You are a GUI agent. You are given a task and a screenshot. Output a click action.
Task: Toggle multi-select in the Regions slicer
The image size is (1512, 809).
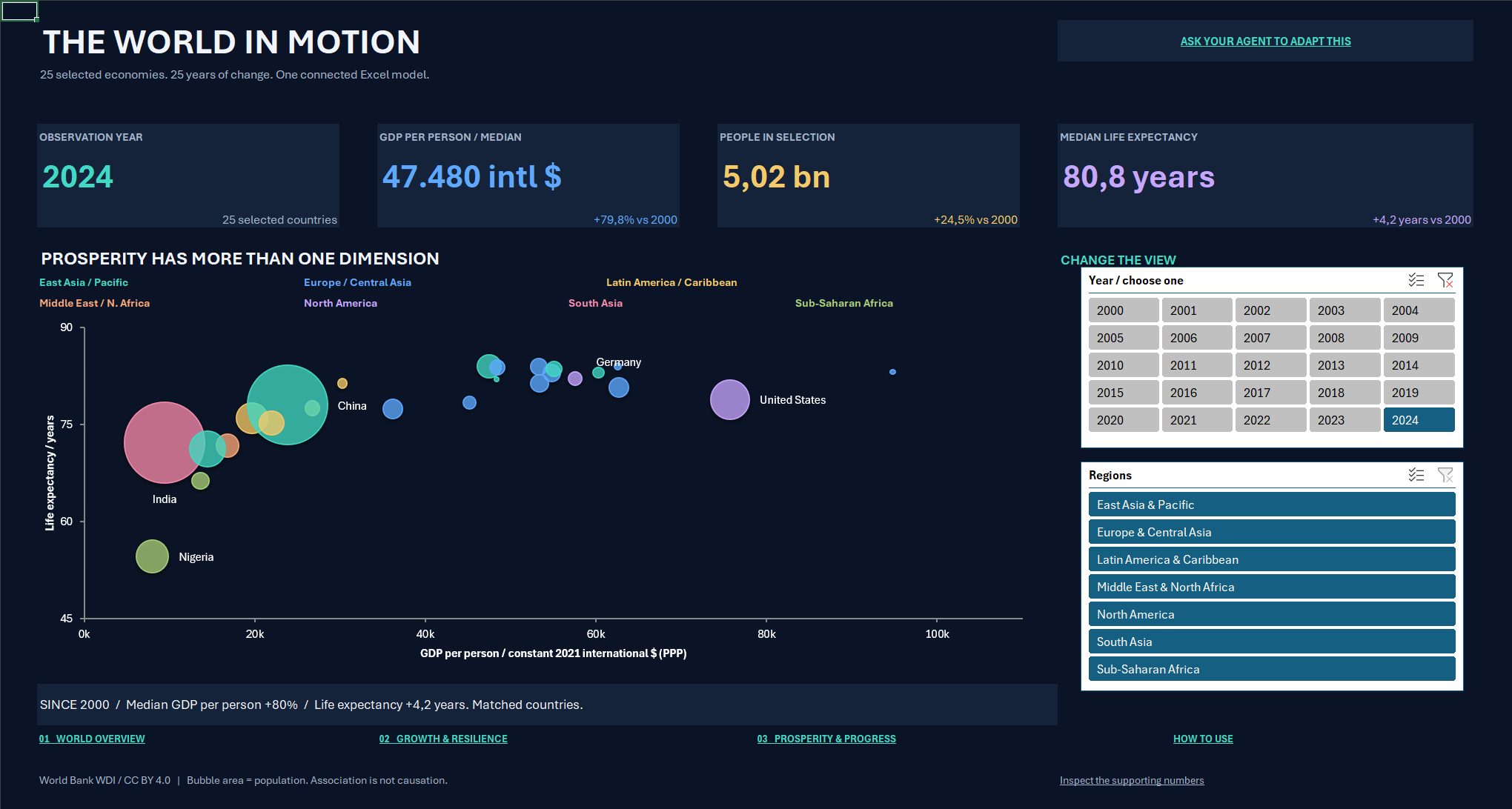pos(1416,475)
